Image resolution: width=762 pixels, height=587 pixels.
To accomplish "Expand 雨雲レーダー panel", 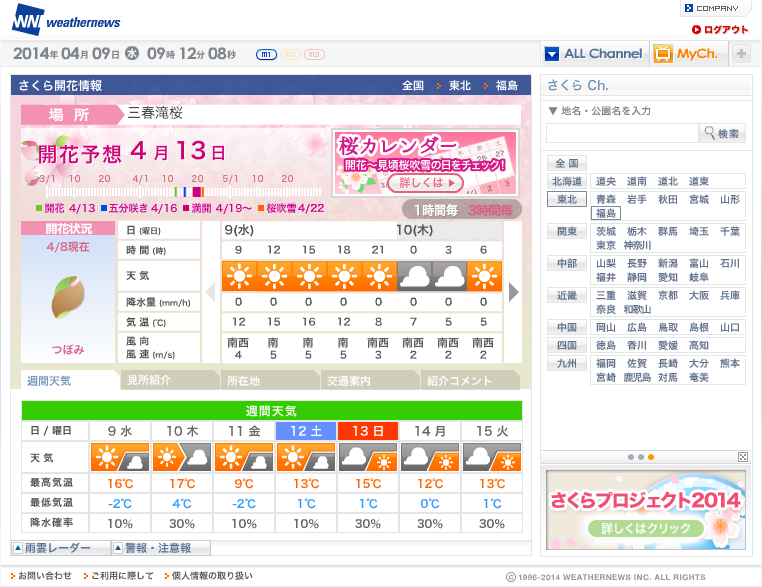I will click(x=61, y=548).
